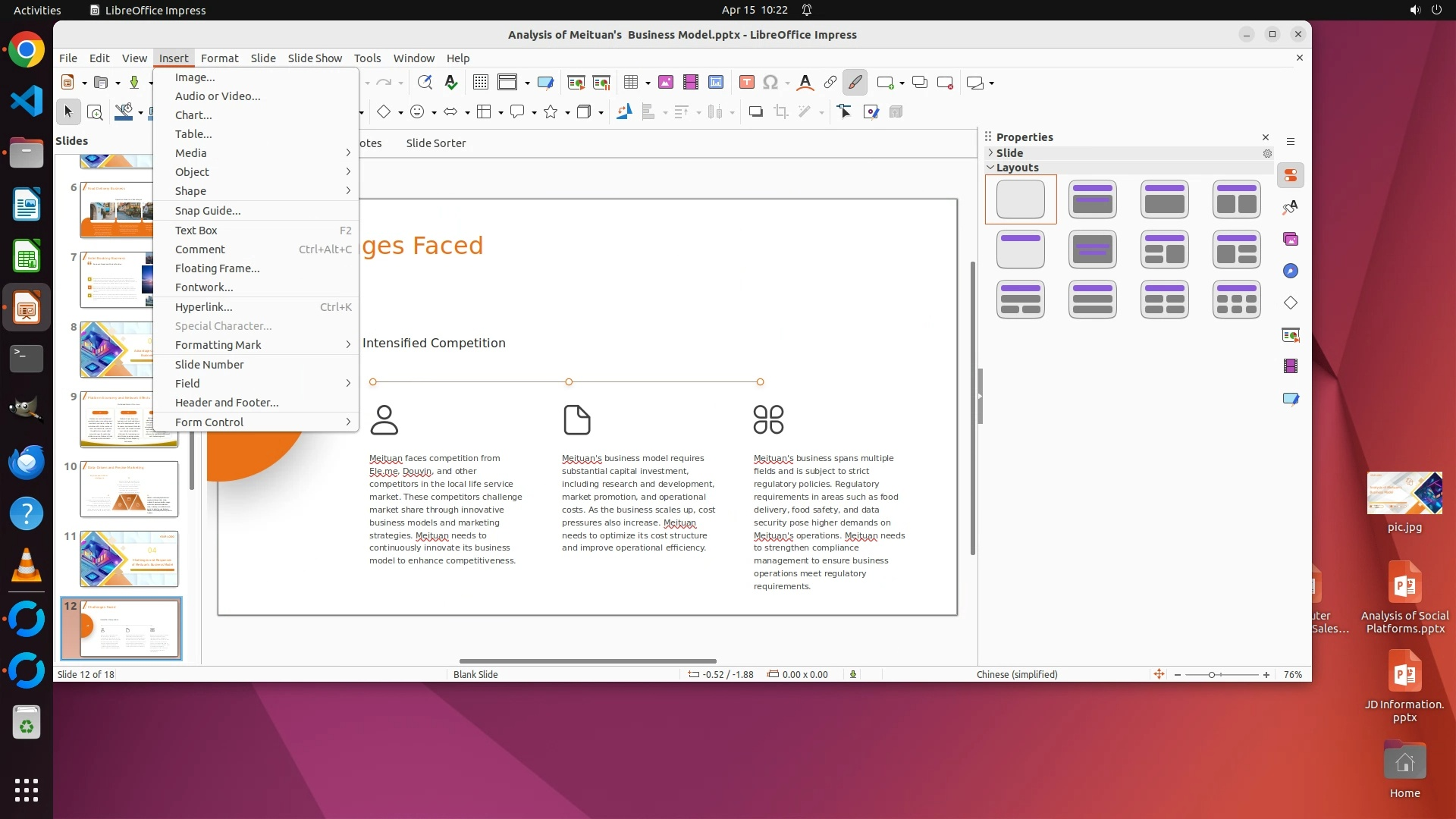Click Insert Fontwork Text icon
Image resolution: width=1456 pixels, height=819 pixels.
click(805, 83)
